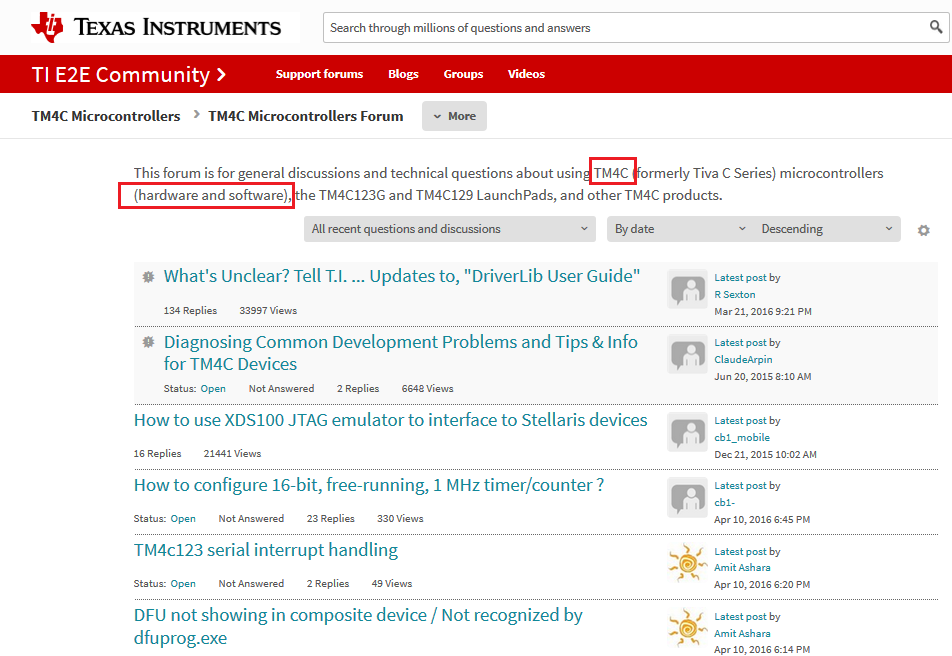952x656 pixels.
Task: Expand the More breadcrumb menu
Action: 454,116
